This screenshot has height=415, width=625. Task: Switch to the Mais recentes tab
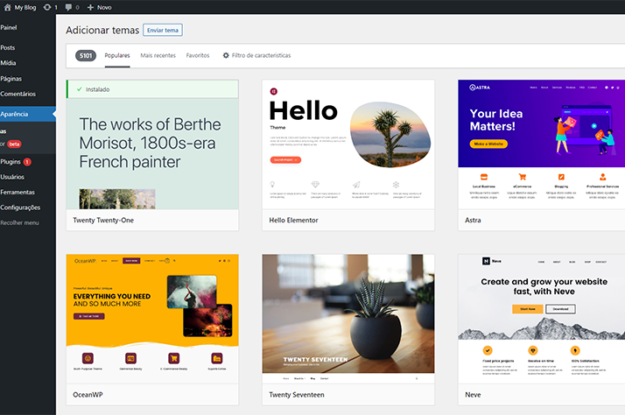(x=158, y=55)
